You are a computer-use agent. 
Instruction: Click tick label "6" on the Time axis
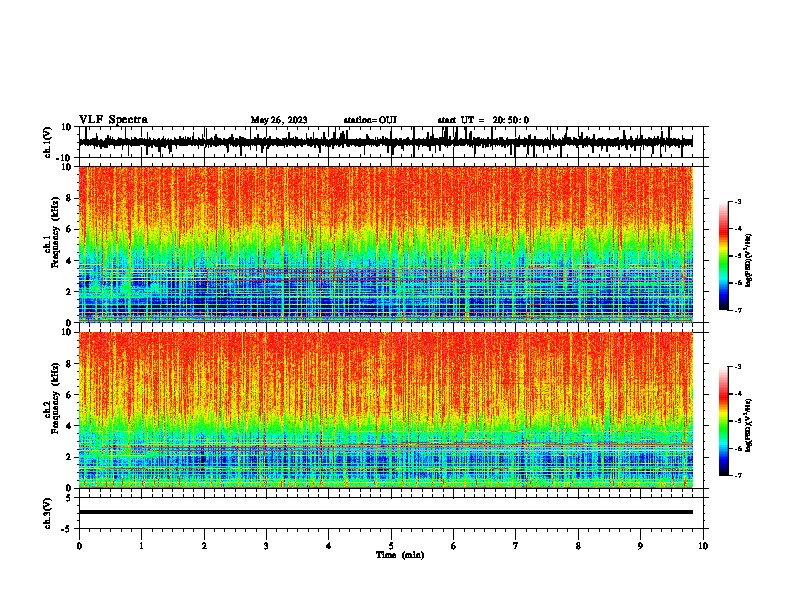click(454, 546)
